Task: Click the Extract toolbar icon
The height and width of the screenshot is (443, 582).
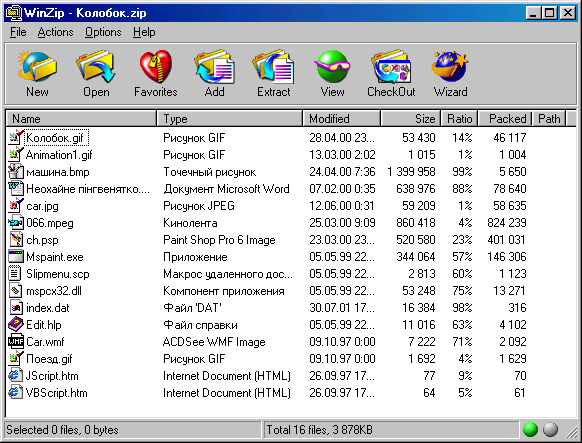Action: pos(274,73)
